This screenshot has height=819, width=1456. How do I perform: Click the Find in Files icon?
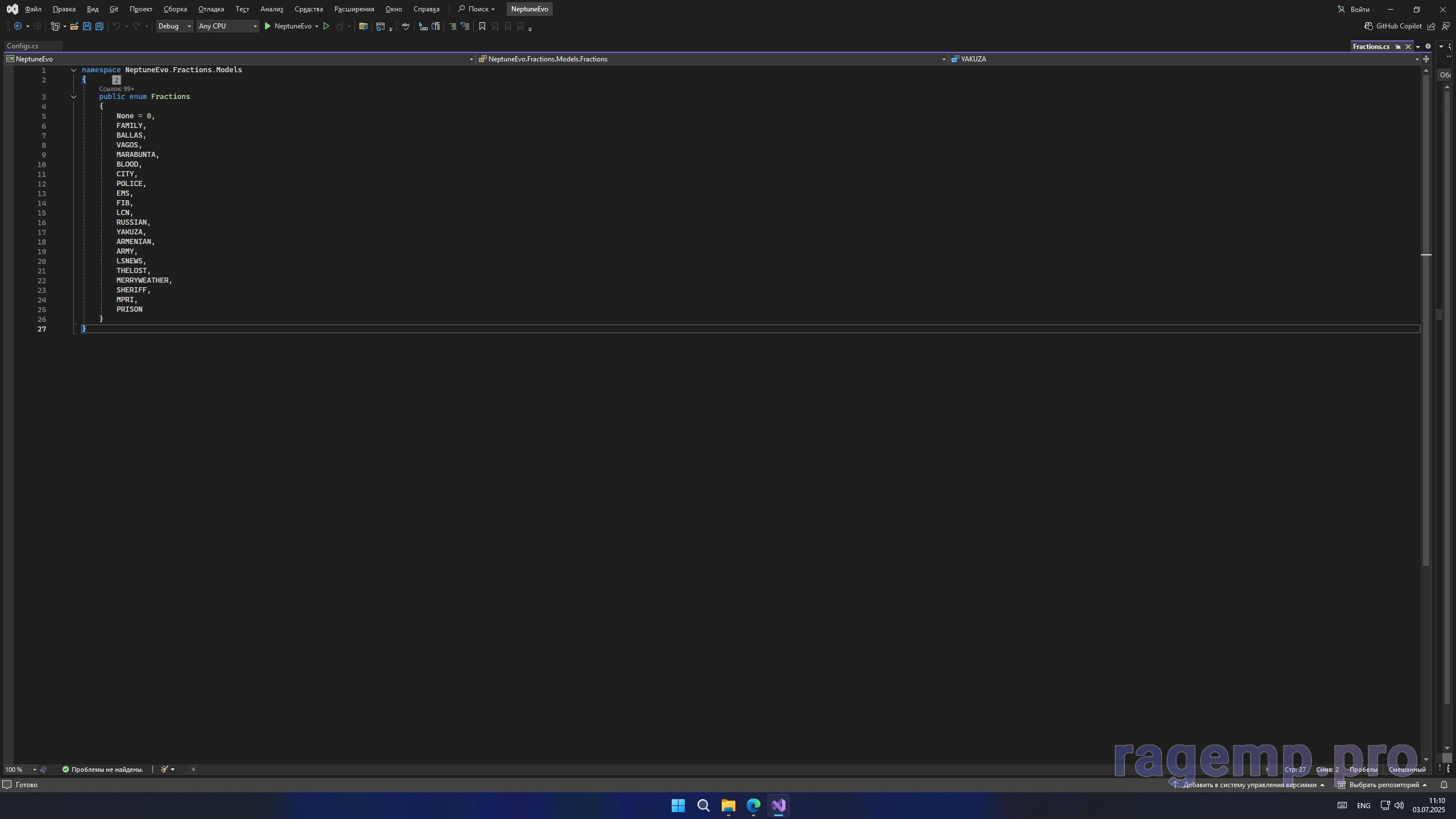[x=363, y=26]
